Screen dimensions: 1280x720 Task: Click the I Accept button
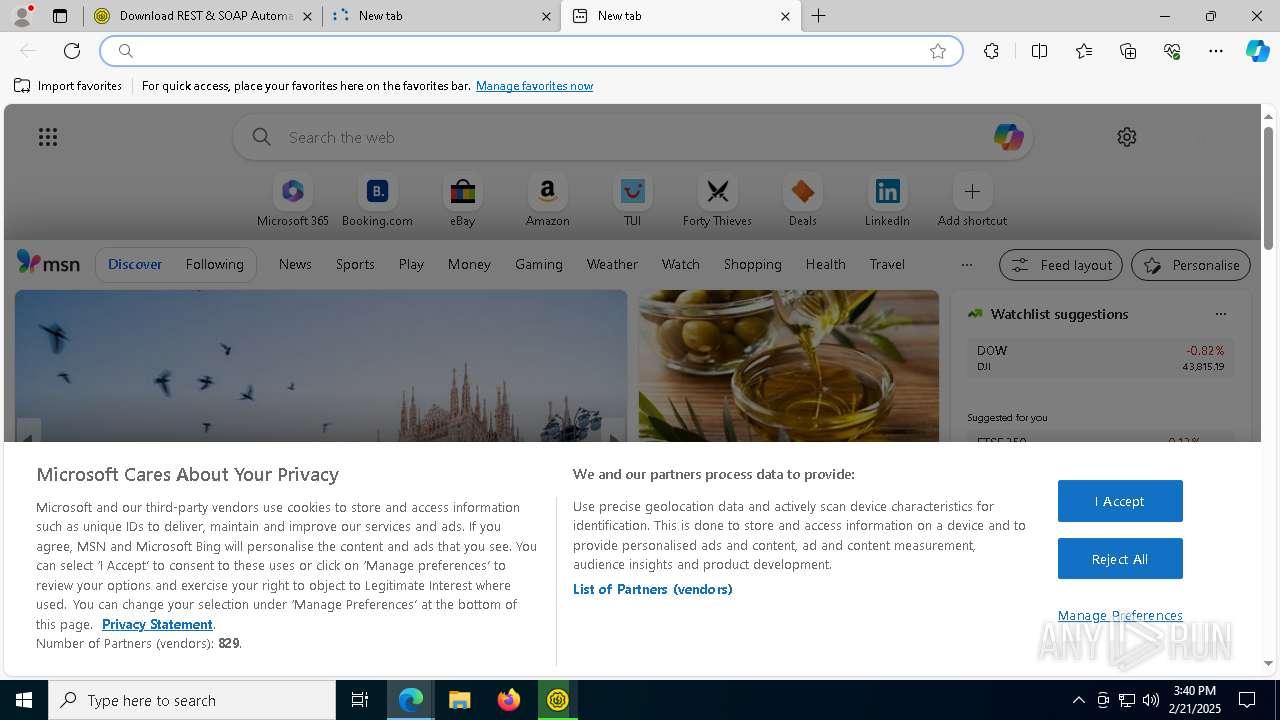[1120, 501]
